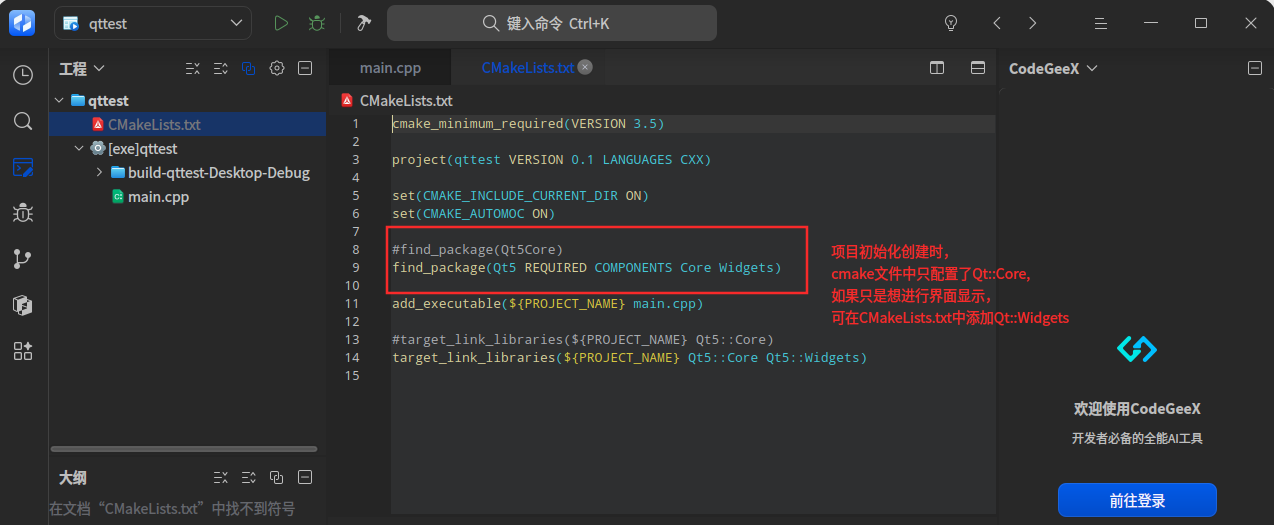Click the deepin IDE logo icon
This screenshot has height=525, width=1274.
[x=22, y=23]
